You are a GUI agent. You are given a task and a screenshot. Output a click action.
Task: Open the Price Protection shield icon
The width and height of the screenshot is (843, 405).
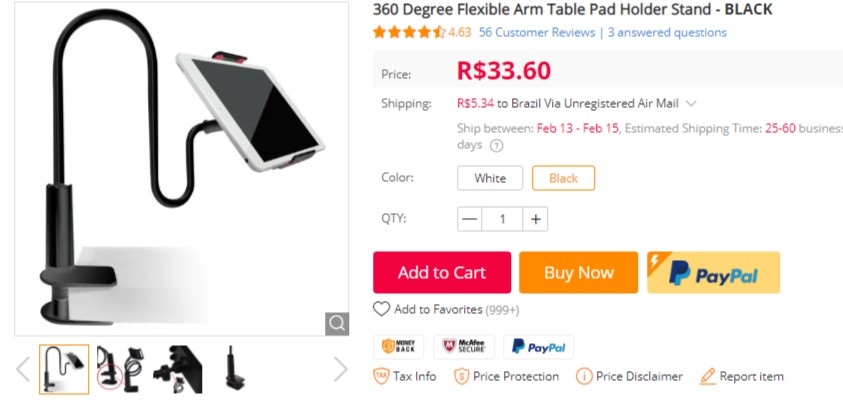(461, 376)
